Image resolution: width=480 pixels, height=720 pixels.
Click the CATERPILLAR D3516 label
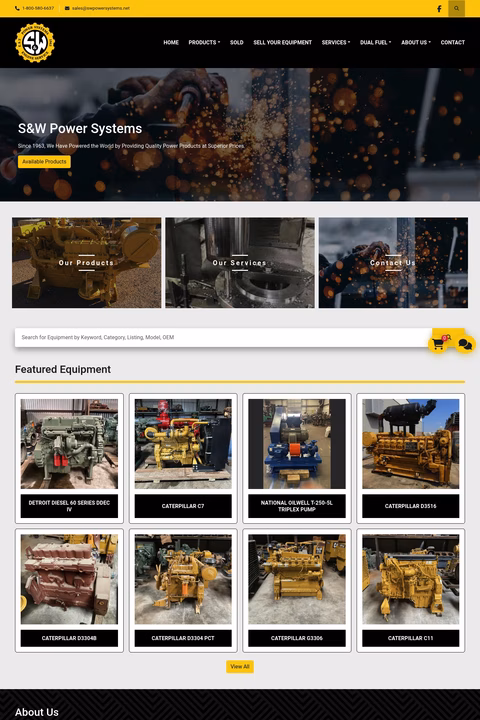411,506
